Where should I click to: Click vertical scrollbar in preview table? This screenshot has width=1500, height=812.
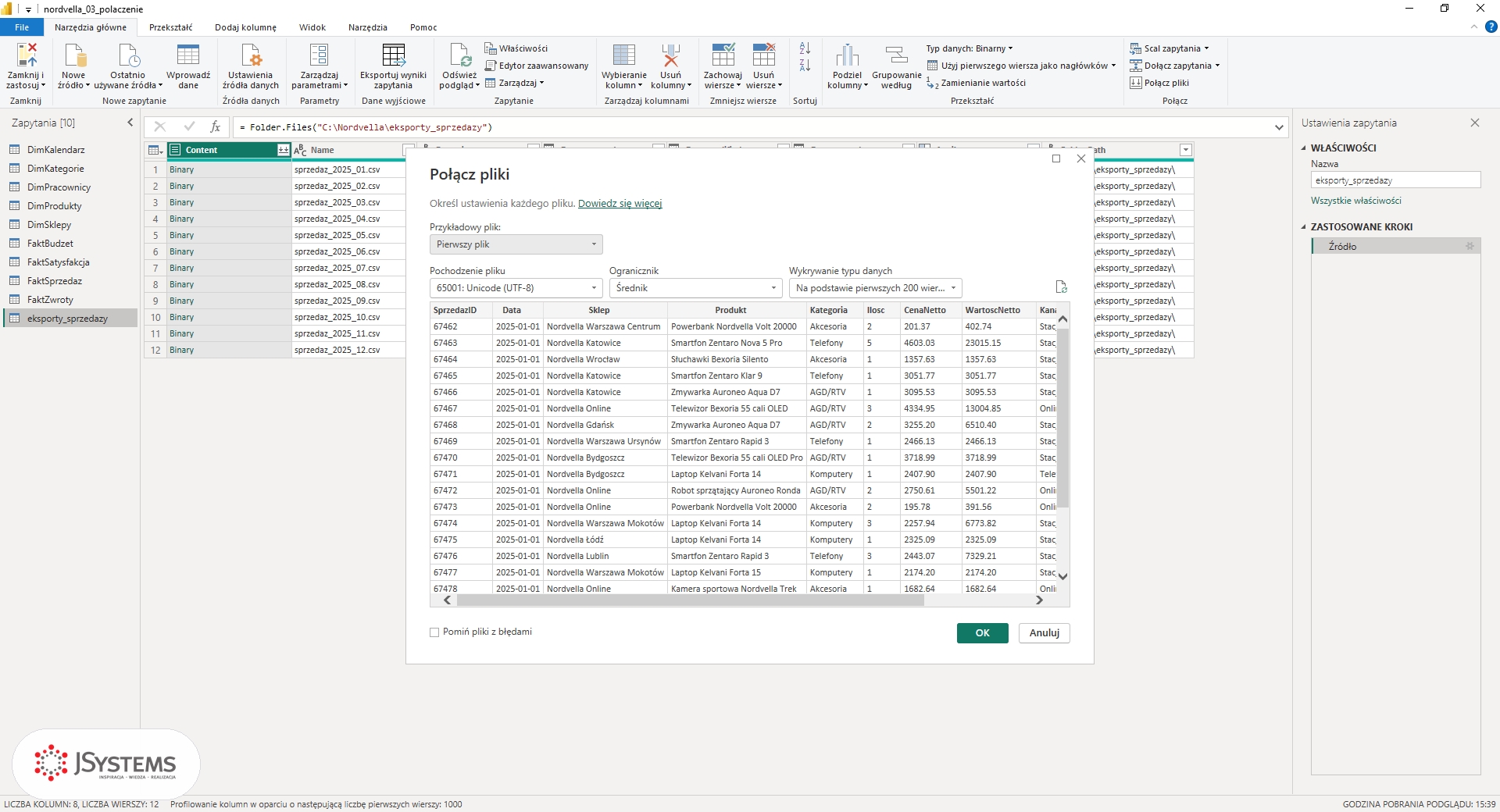1062,418
